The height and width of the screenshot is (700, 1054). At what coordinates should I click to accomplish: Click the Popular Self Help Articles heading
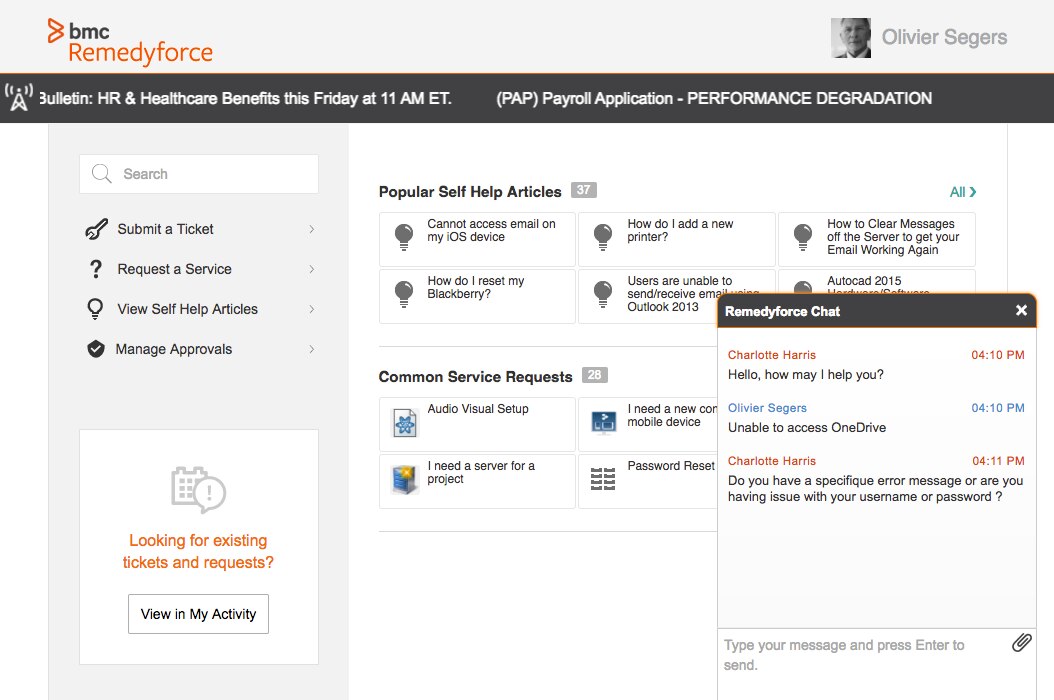click(470, 192)
